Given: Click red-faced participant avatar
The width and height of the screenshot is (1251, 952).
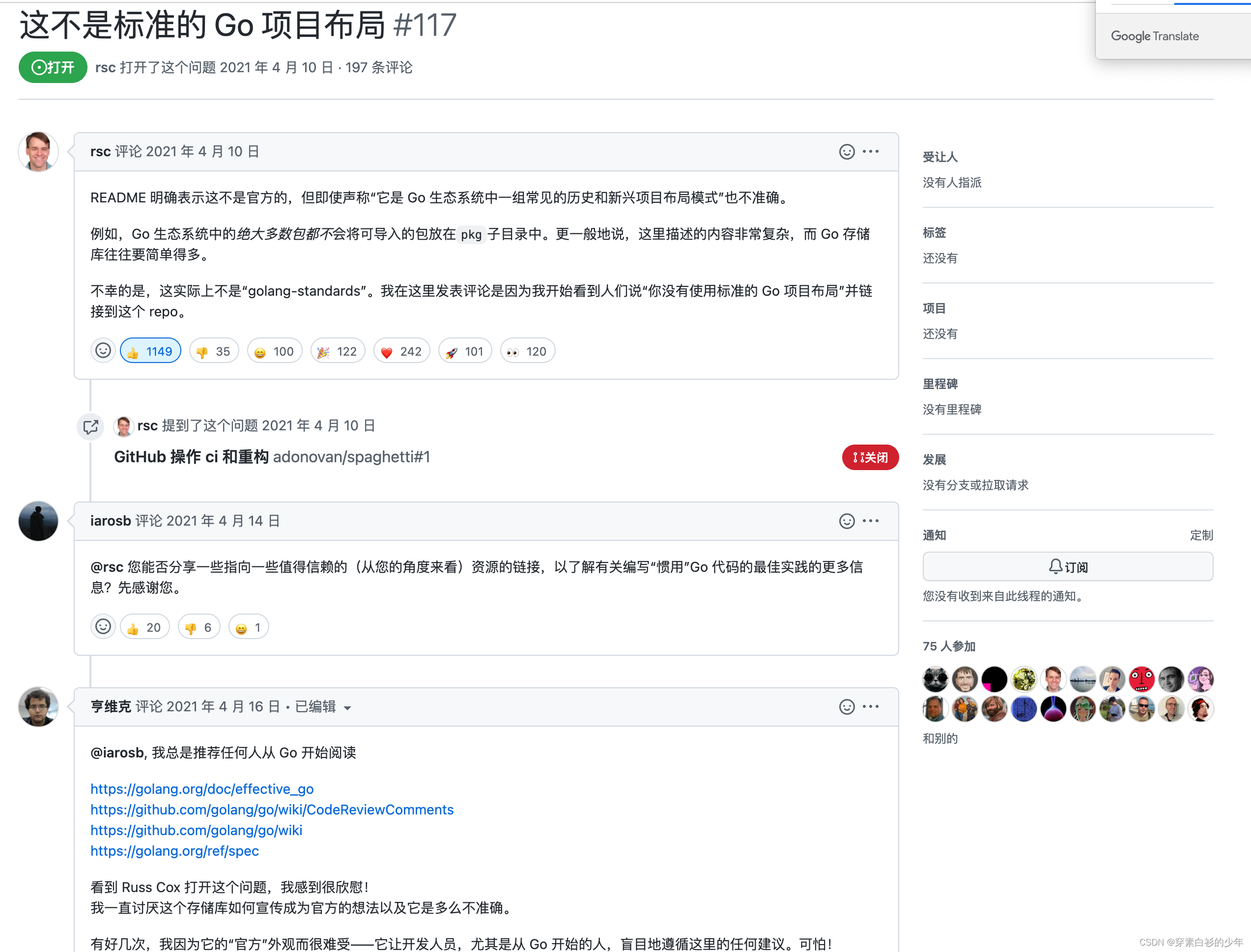Looking at the screenshot, I should 1141,679.
